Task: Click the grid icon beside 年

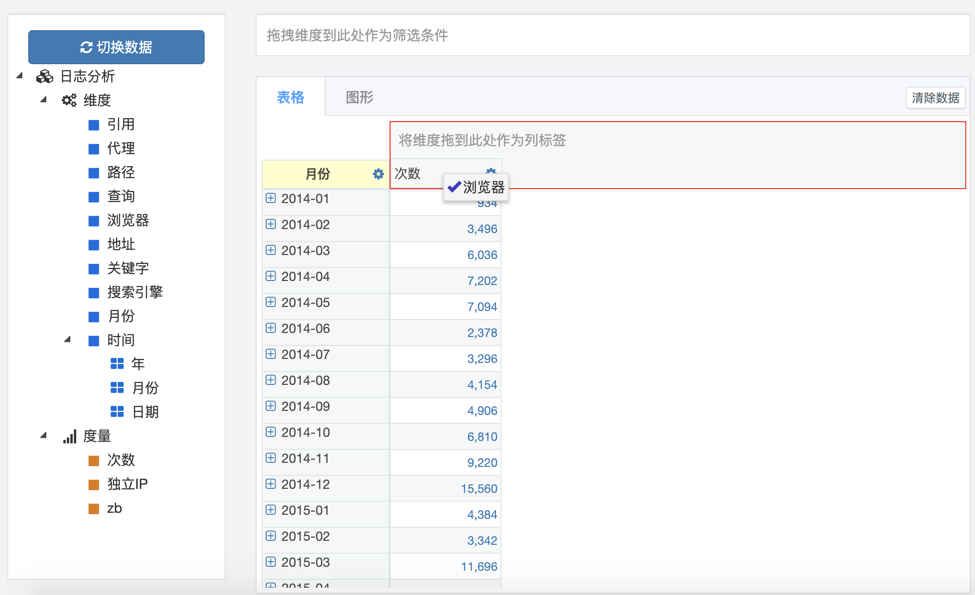Action: click(x=117, y=364)
